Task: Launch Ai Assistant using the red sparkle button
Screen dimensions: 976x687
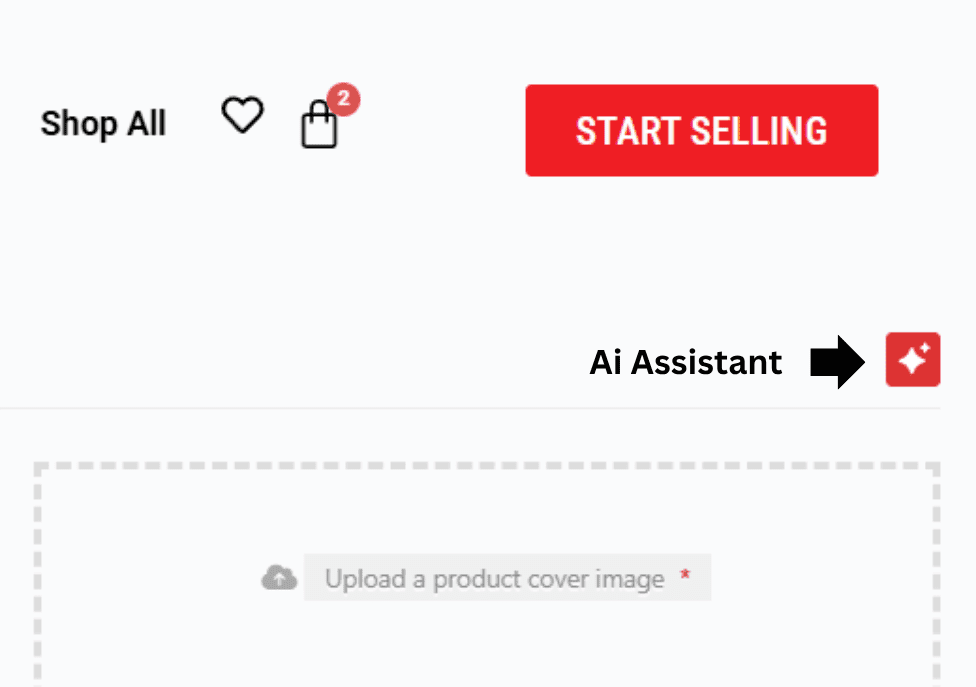Action: coord(912,360)
